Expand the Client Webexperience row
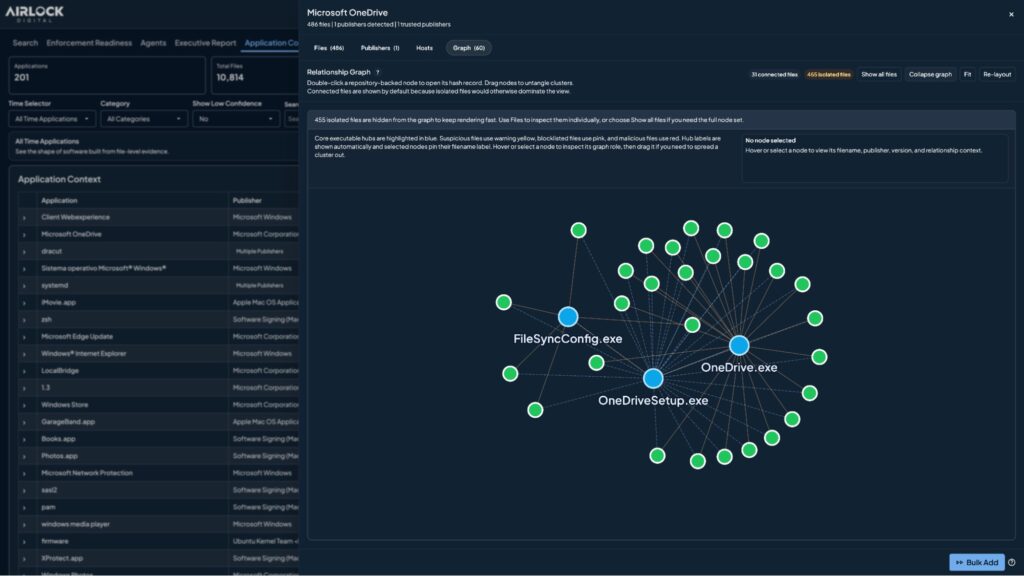The width and height of the screenshot is (1024, 576). click(x=24, y=217)
